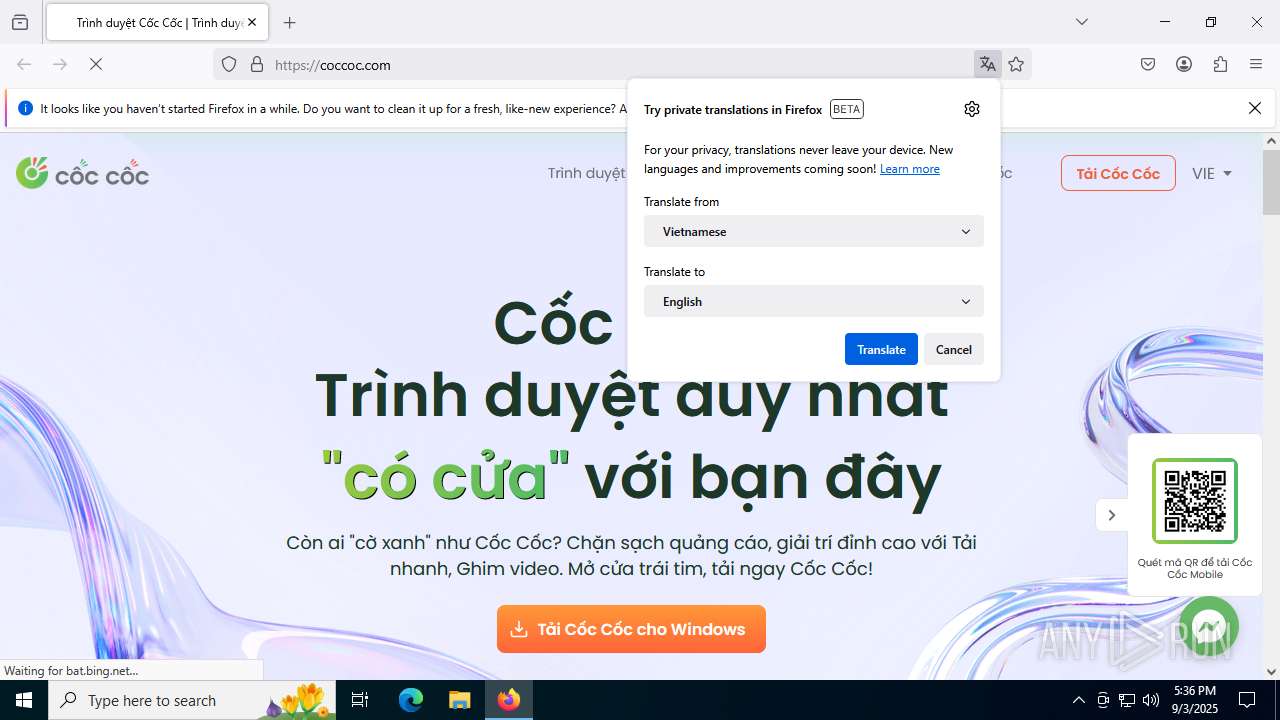Open the Trình duyệt nav menu item
This screenshot has width=1280, height=720.
click(x=587, y=173)
